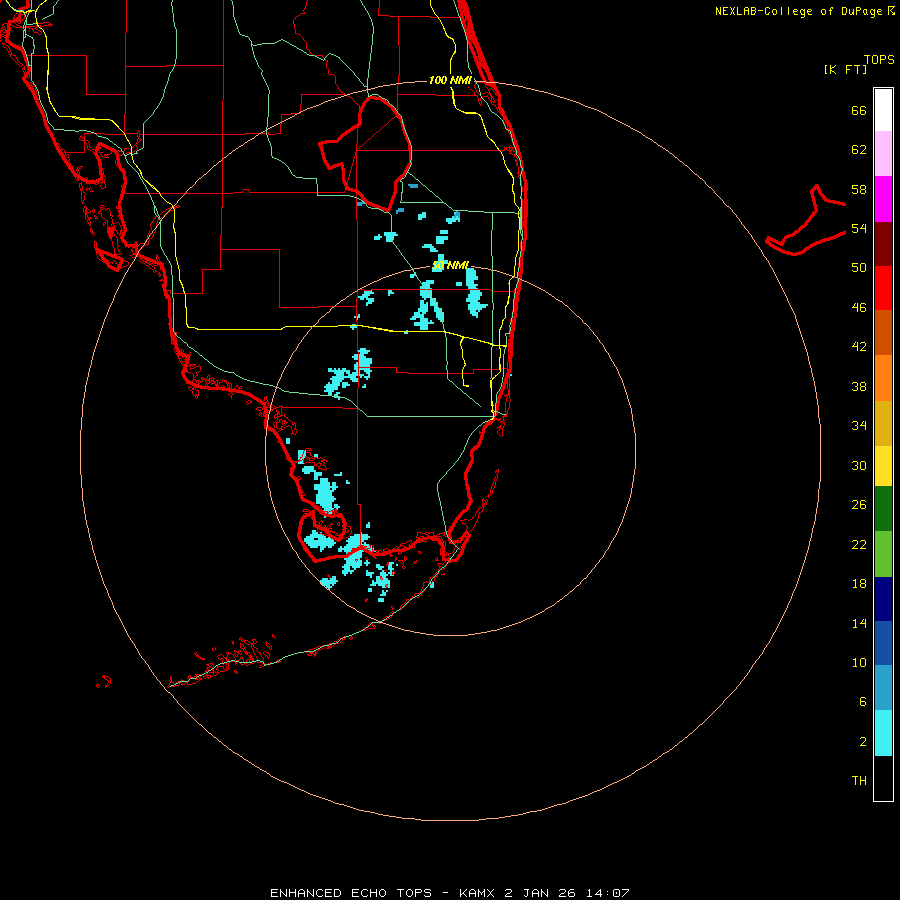Click the "100 NMI" range ring label
900x900 pixels.
(450, 80)
